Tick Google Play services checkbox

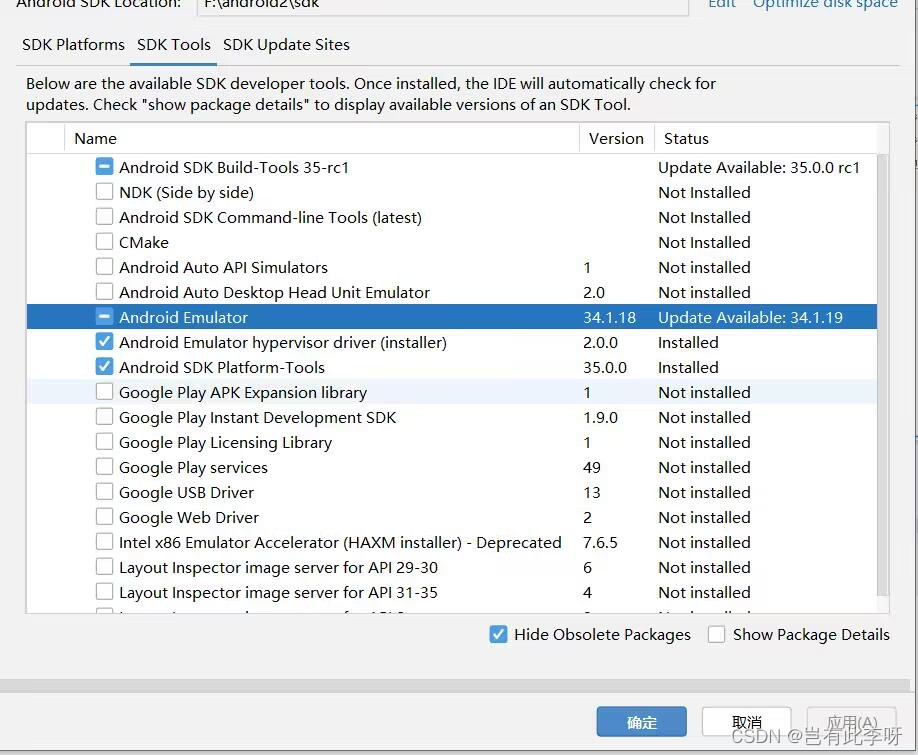coord(104,466)
